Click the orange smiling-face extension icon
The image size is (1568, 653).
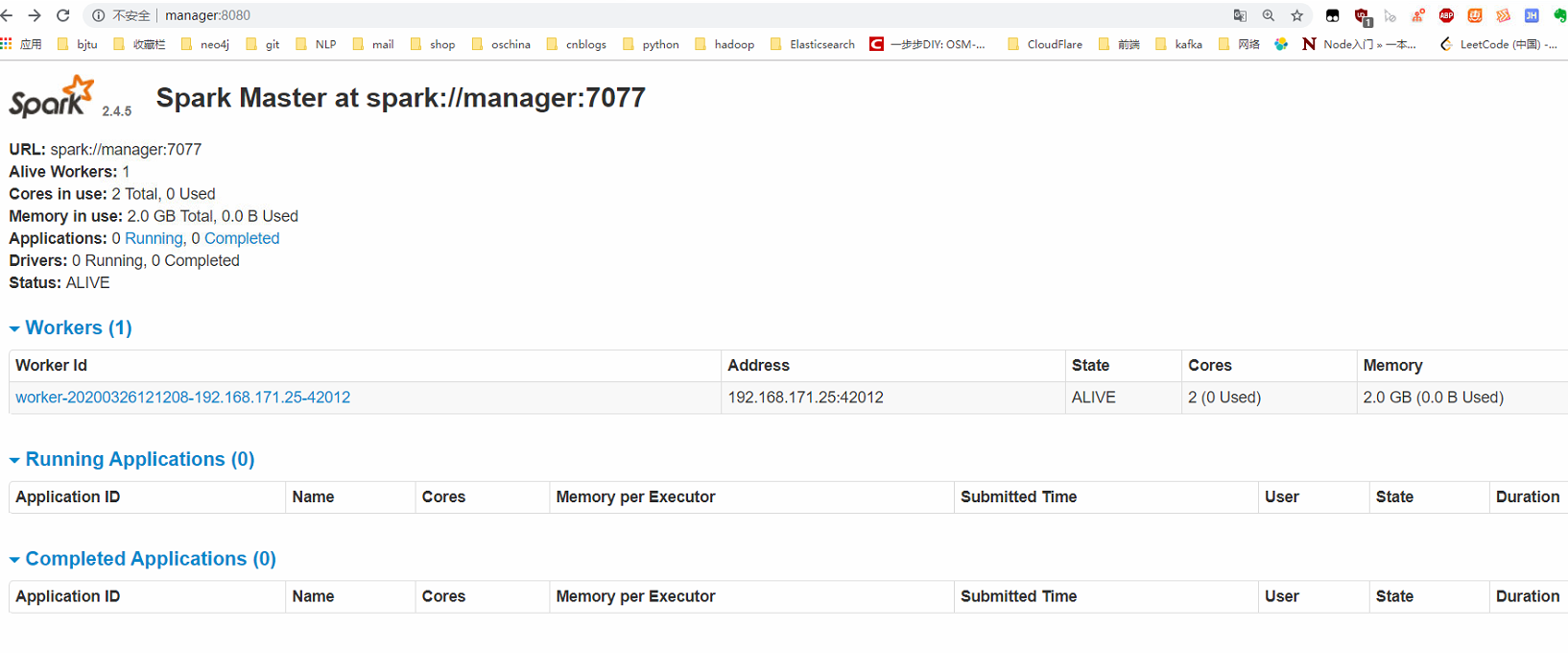1475,15
